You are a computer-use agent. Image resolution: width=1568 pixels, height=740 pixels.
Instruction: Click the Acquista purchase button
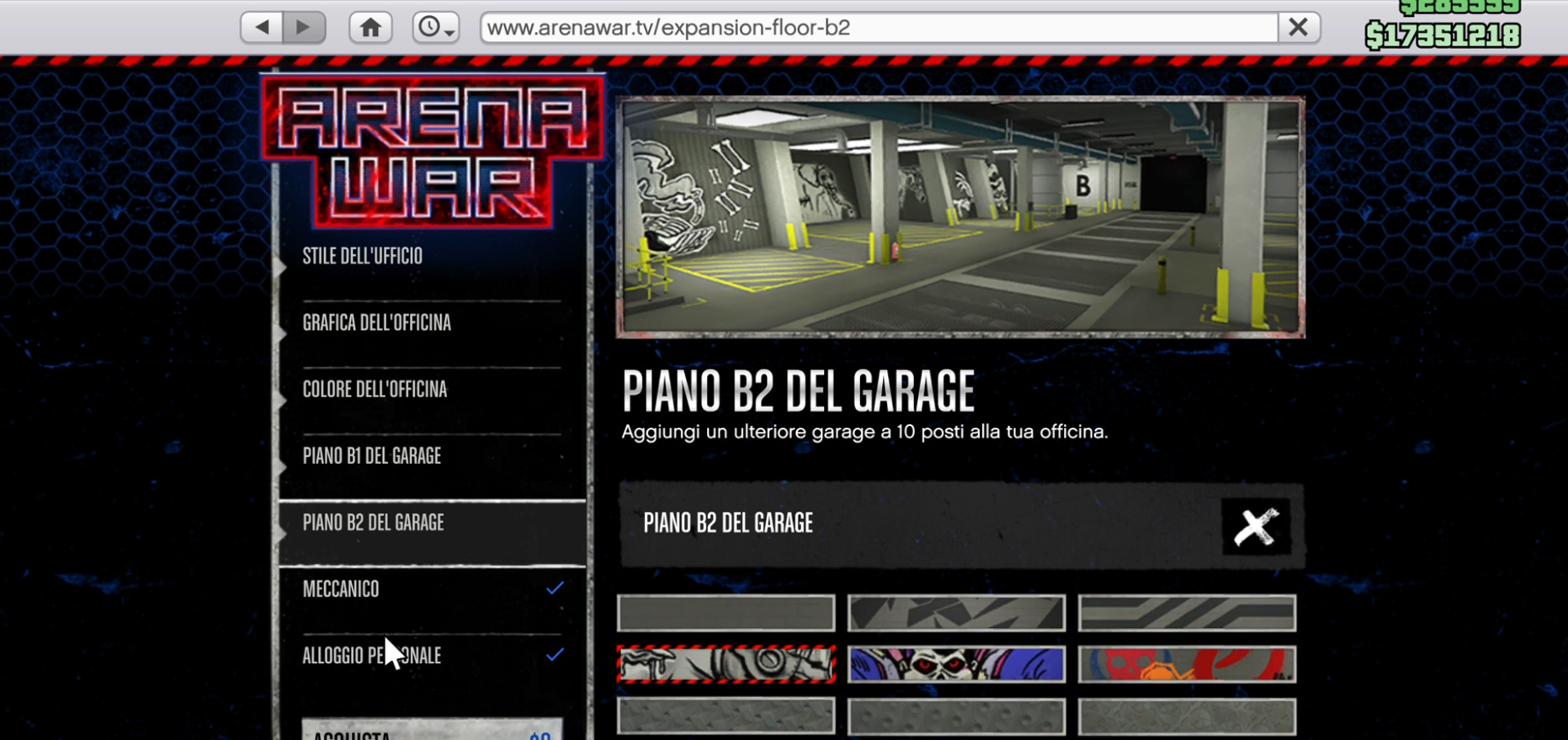point(432,730)
